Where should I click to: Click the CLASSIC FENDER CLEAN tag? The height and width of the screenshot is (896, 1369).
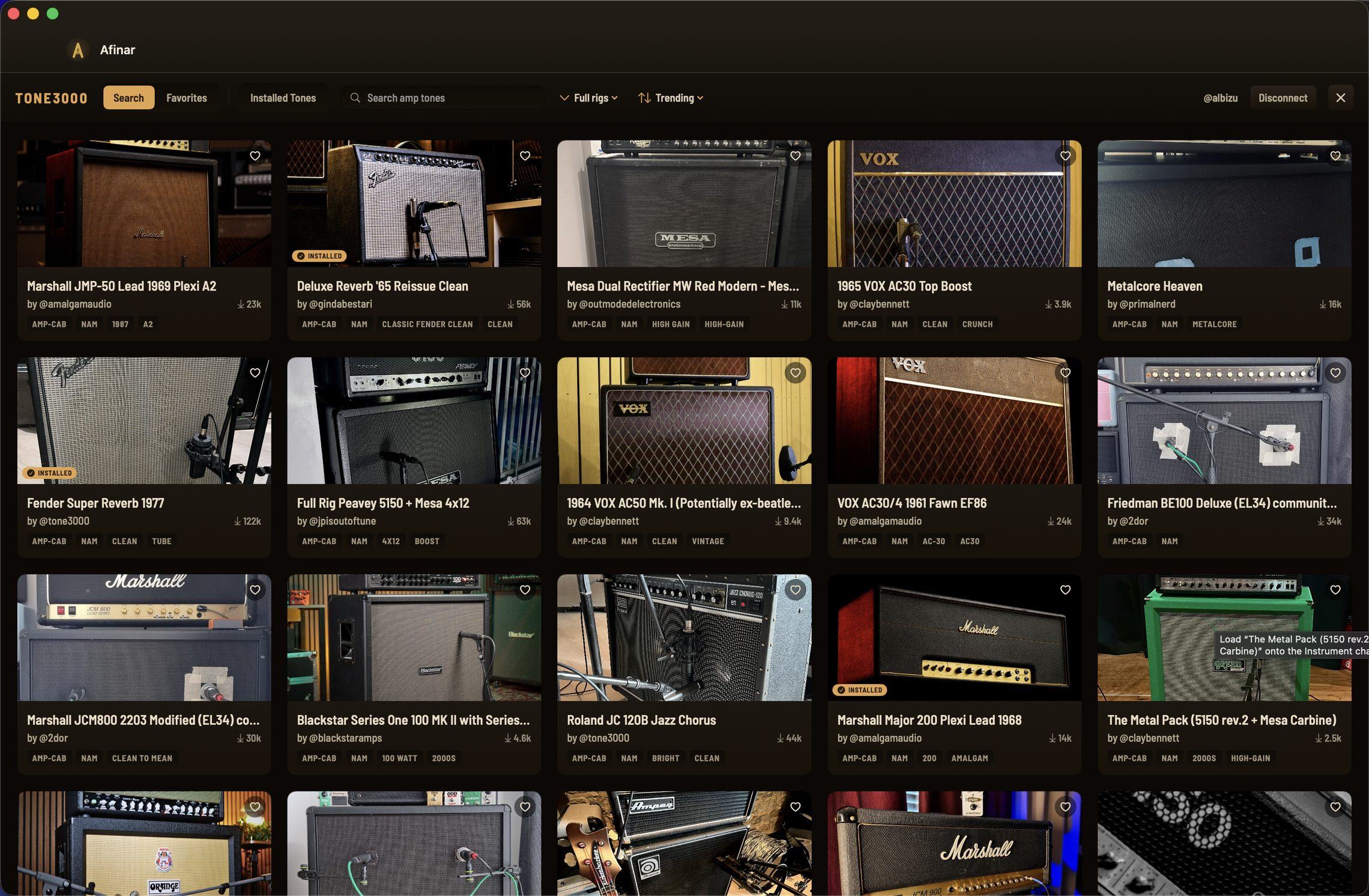tap(427, 324)
